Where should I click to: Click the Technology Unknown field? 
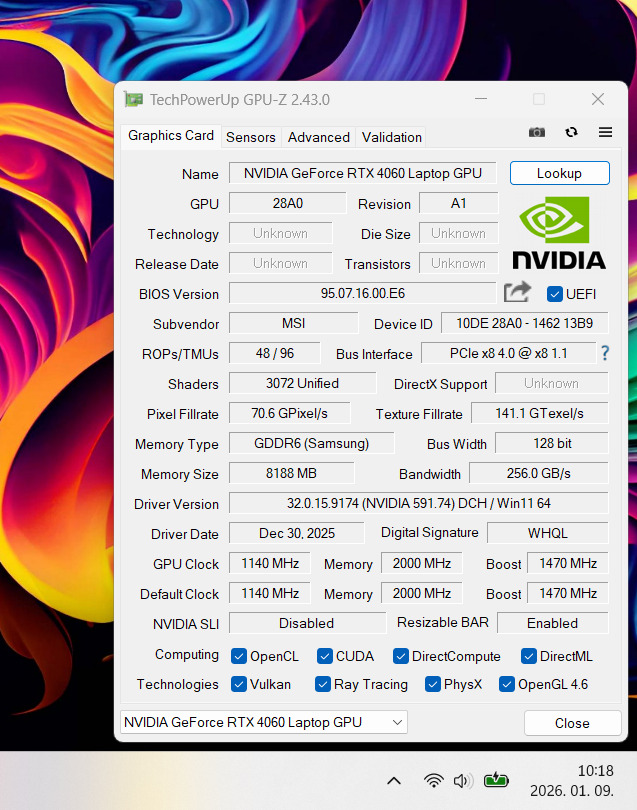(x=281, y=233)
